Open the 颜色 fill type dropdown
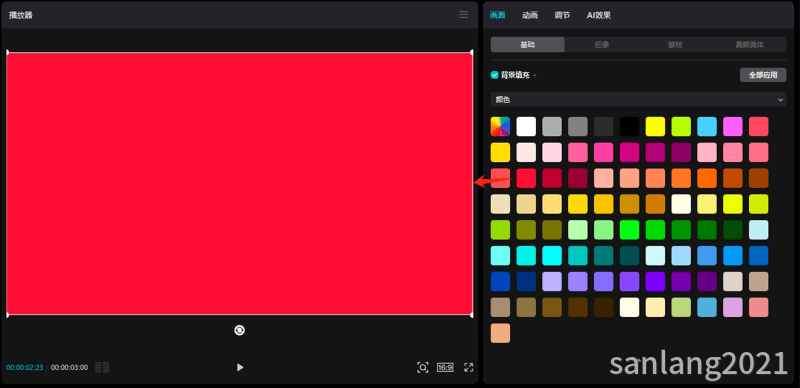800x388 pixels. tap(638, 100)
